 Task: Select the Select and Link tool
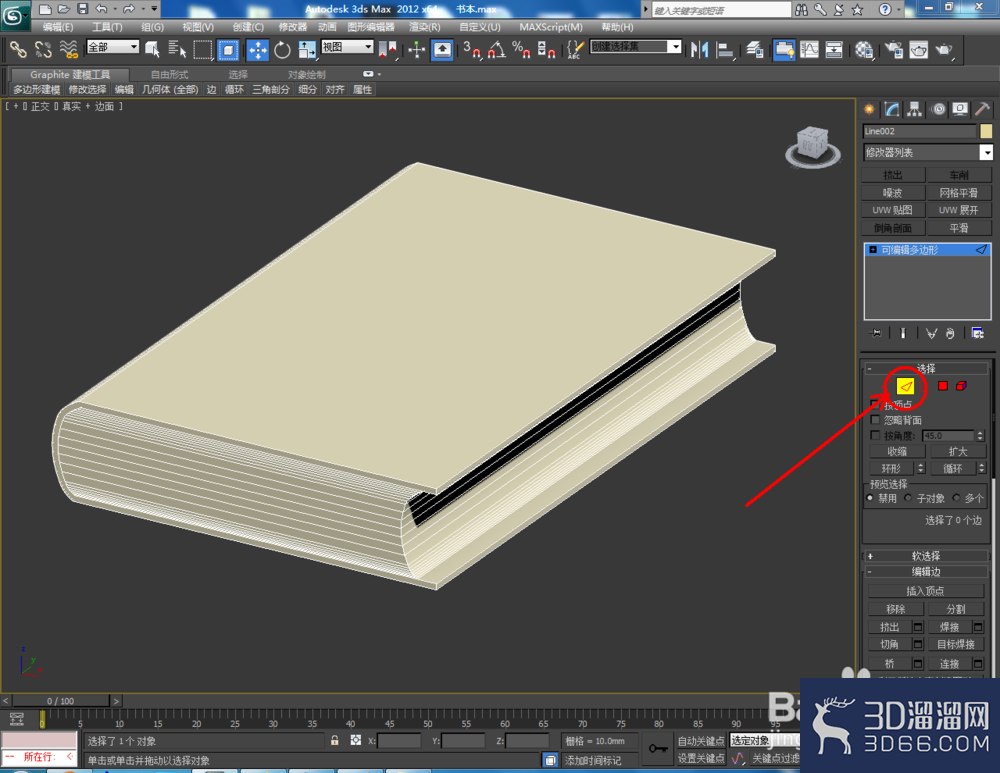click(x=17, y=49)
